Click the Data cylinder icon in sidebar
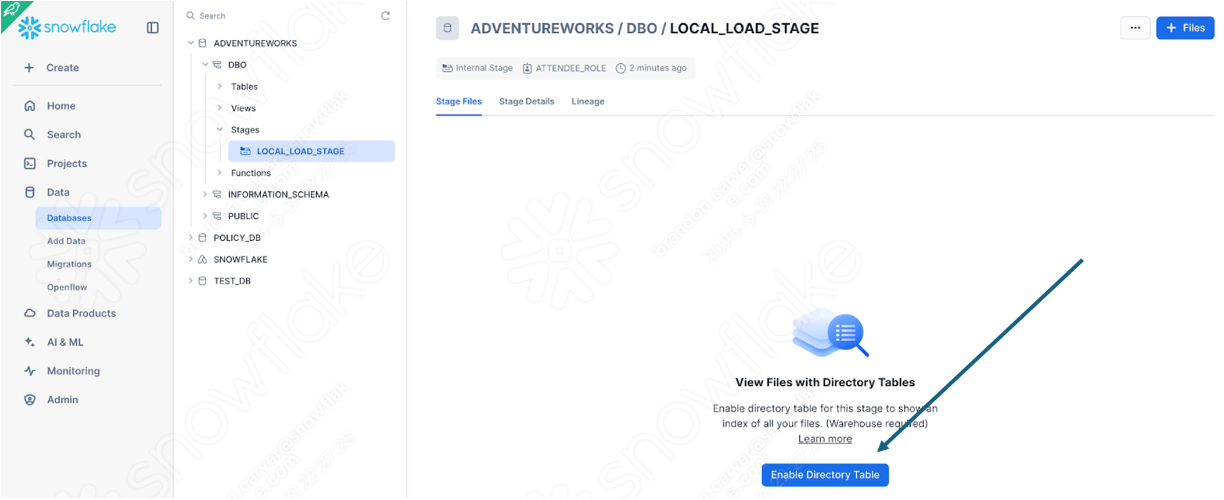Image resolution: width=1224 pixels, height=500 pixels. coord(30,193)
